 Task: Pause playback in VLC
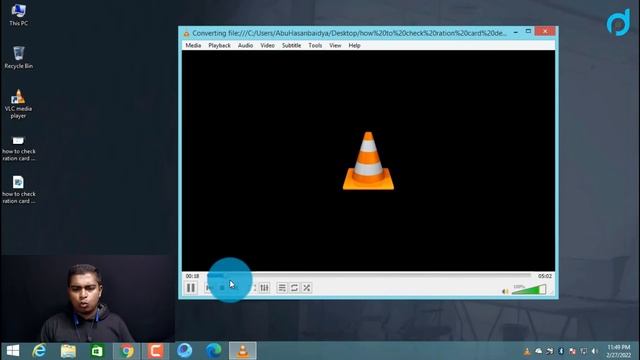click(x=191, y=288)
